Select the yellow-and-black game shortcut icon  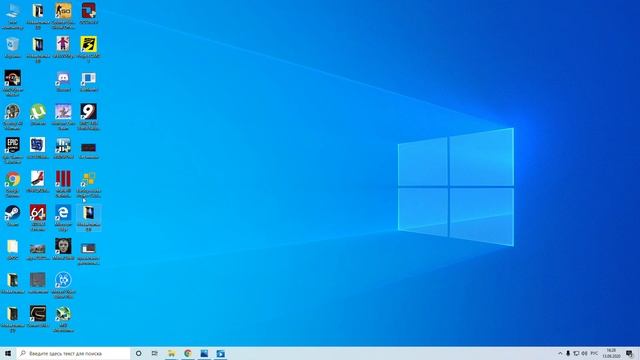click(x=89, y=45)
